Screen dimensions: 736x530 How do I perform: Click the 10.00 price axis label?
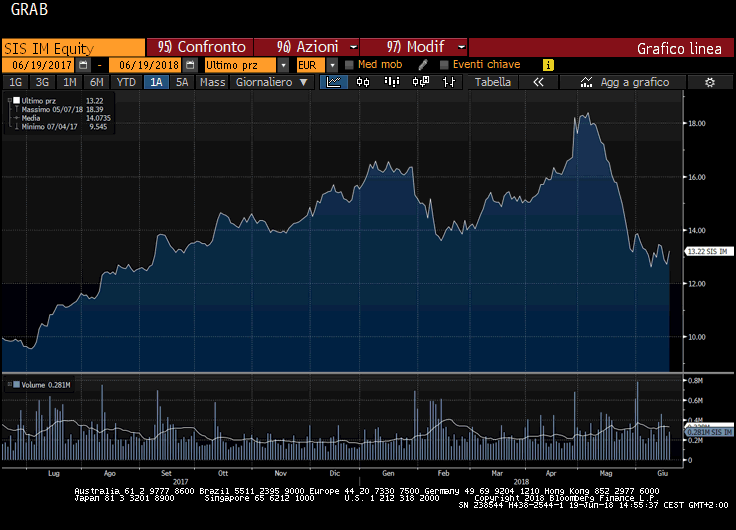697,337
